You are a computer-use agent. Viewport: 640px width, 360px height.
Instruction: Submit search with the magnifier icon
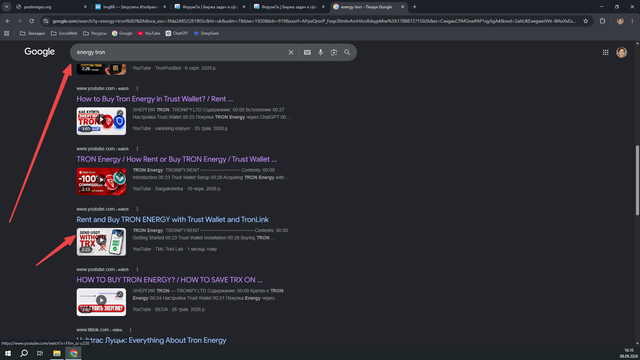pyautogui.click(x=347, y=52)
